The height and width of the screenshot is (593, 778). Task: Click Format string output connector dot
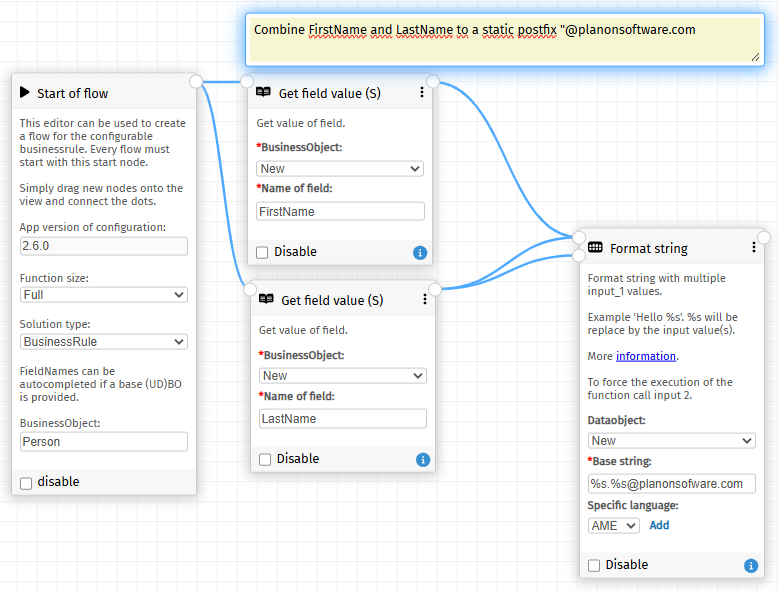pos(764,237)
